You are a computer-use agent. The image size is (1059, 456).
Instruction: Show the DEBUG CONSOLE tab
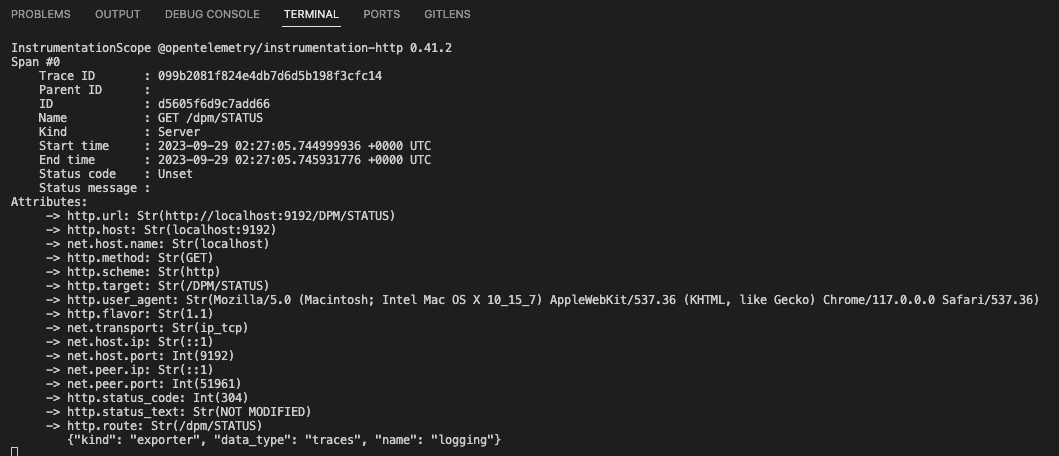(x=212, y=14)
